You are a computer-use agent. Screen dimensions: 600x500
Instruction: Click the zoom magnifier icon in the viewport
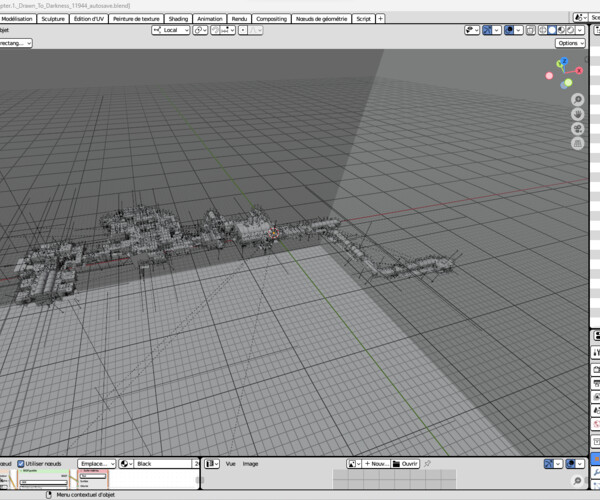(578, 100)
